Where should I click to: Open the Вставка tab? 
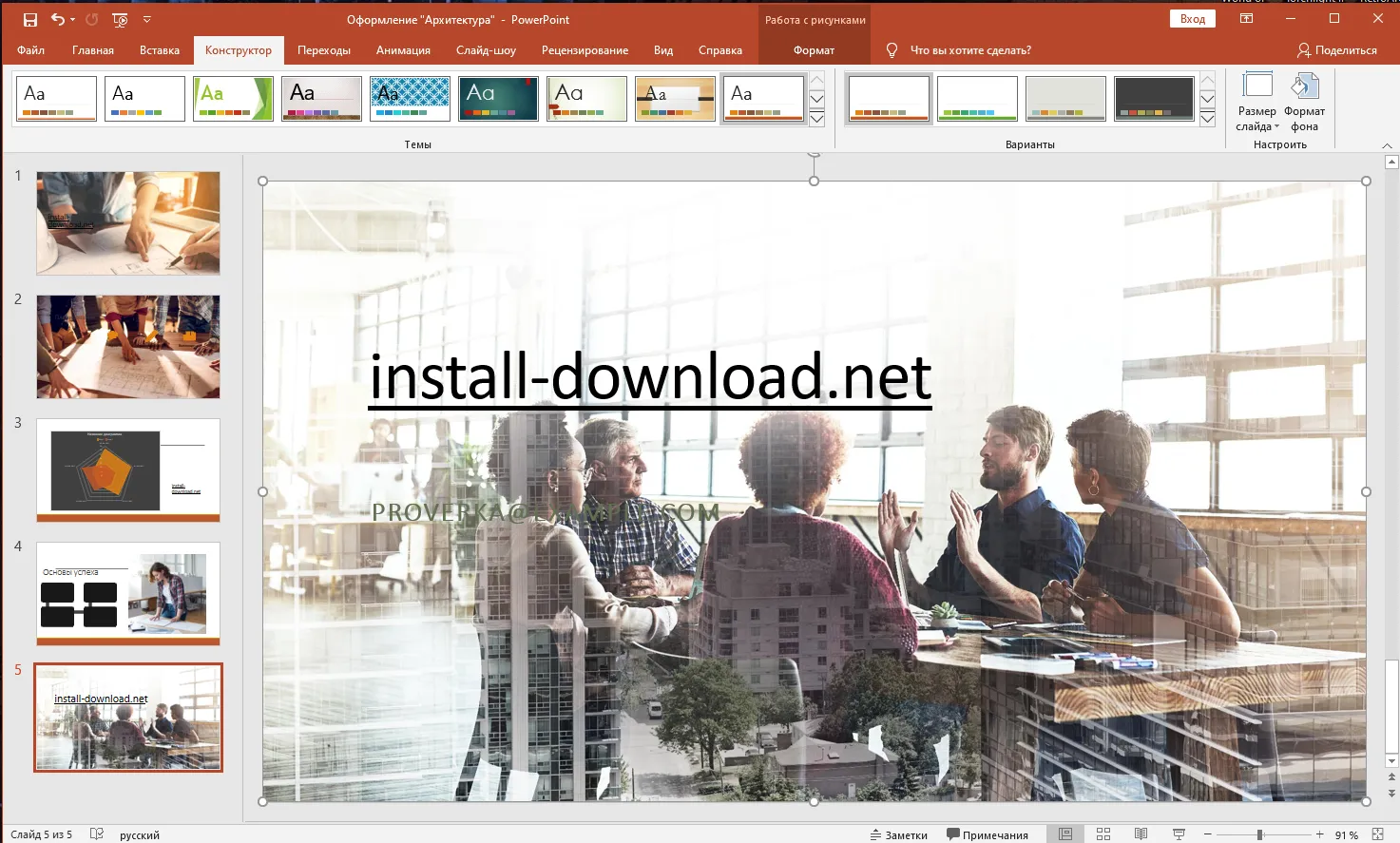[159, 50]
